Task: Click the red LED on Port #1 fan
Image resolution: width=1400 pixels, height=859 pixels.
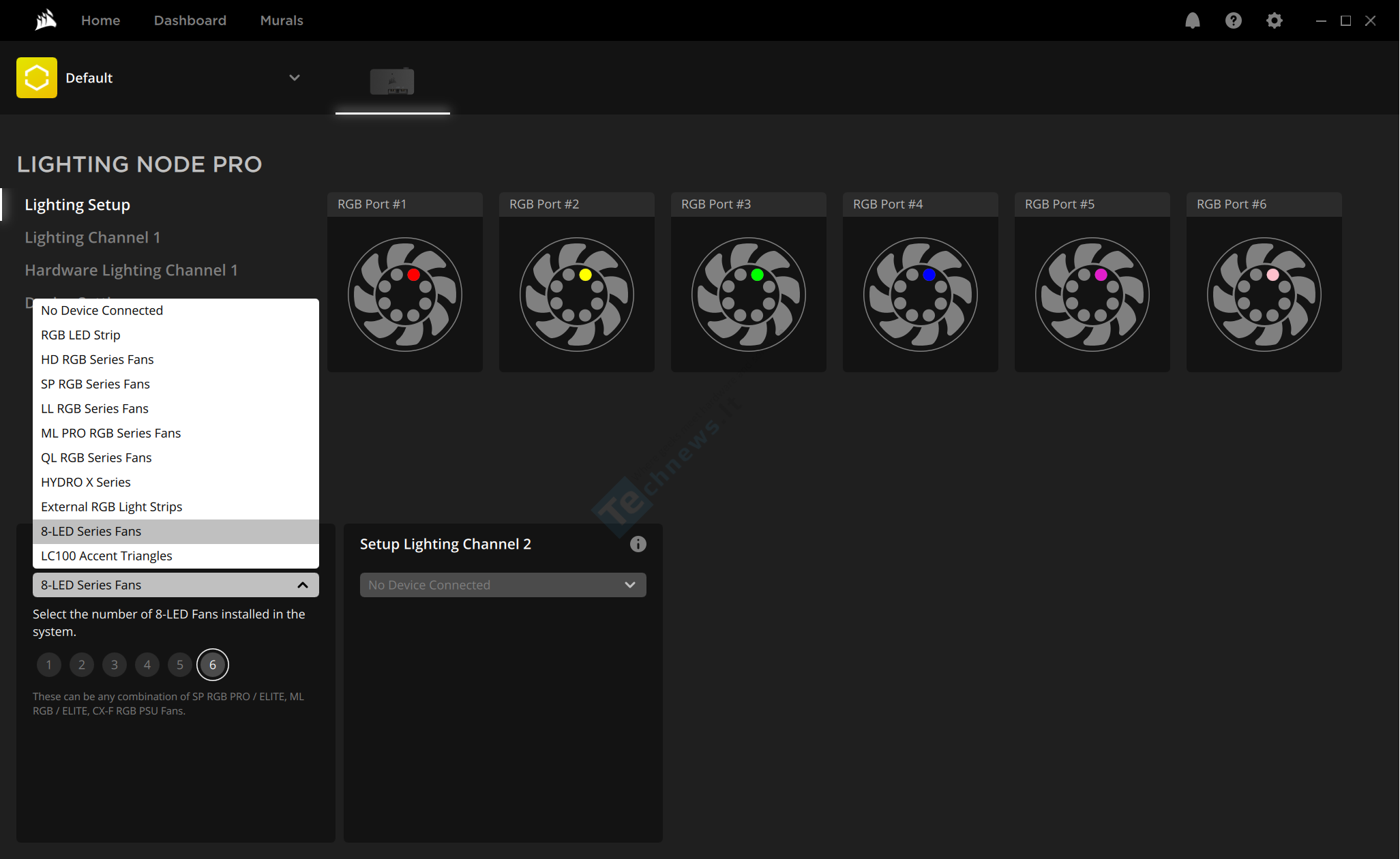Action: 413,275
